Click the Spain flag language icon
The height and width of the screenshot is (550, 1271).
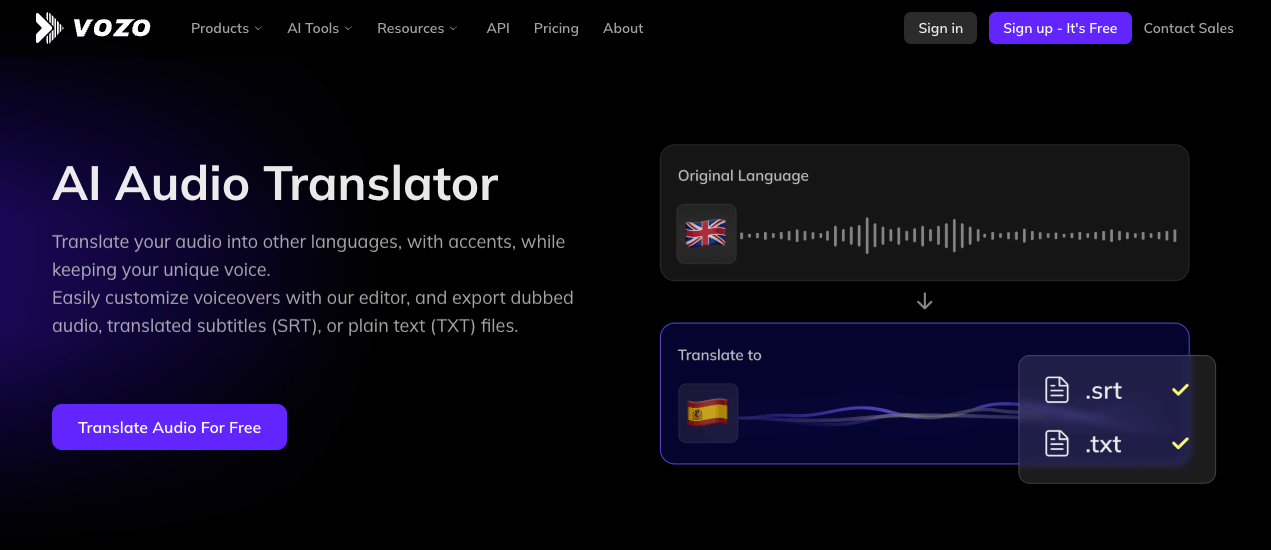click(708, 413)
